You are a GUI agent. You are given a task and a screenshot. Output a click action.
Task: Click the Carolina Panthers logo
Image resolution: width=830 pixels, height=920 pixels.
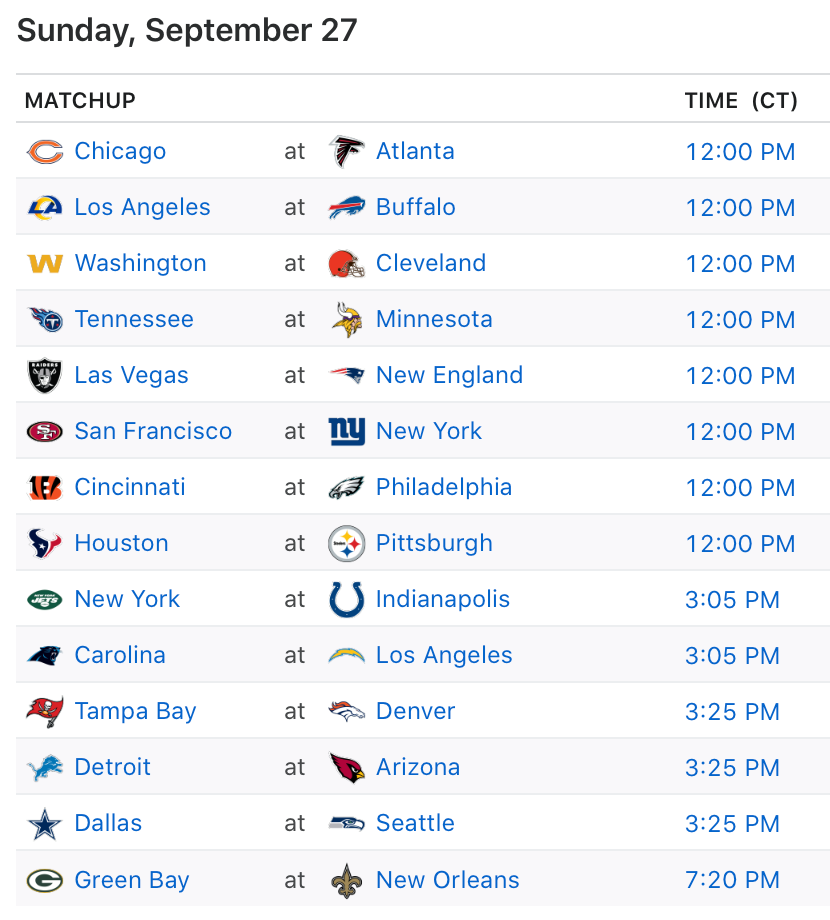coord(45,655)
